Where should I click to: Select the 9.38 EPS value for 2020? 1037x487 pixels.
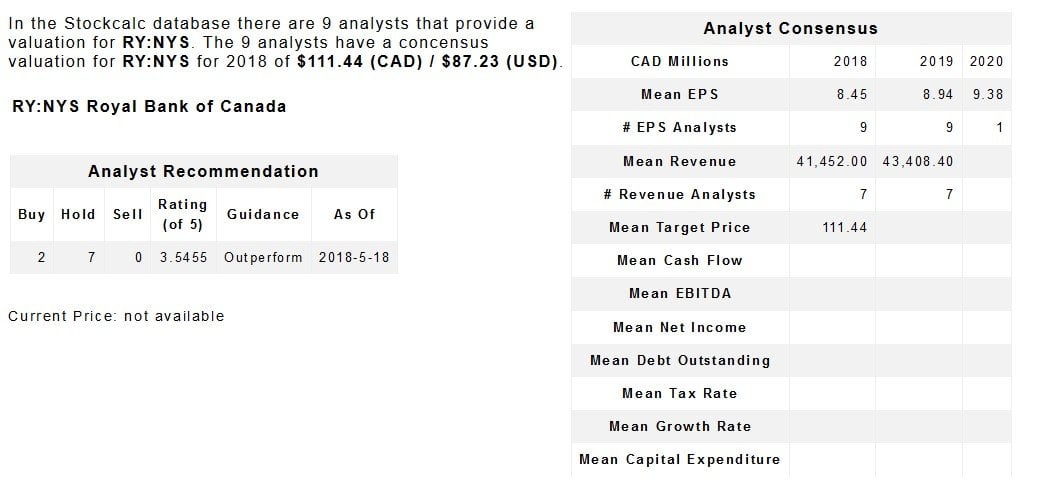click(x=987, y=94)
